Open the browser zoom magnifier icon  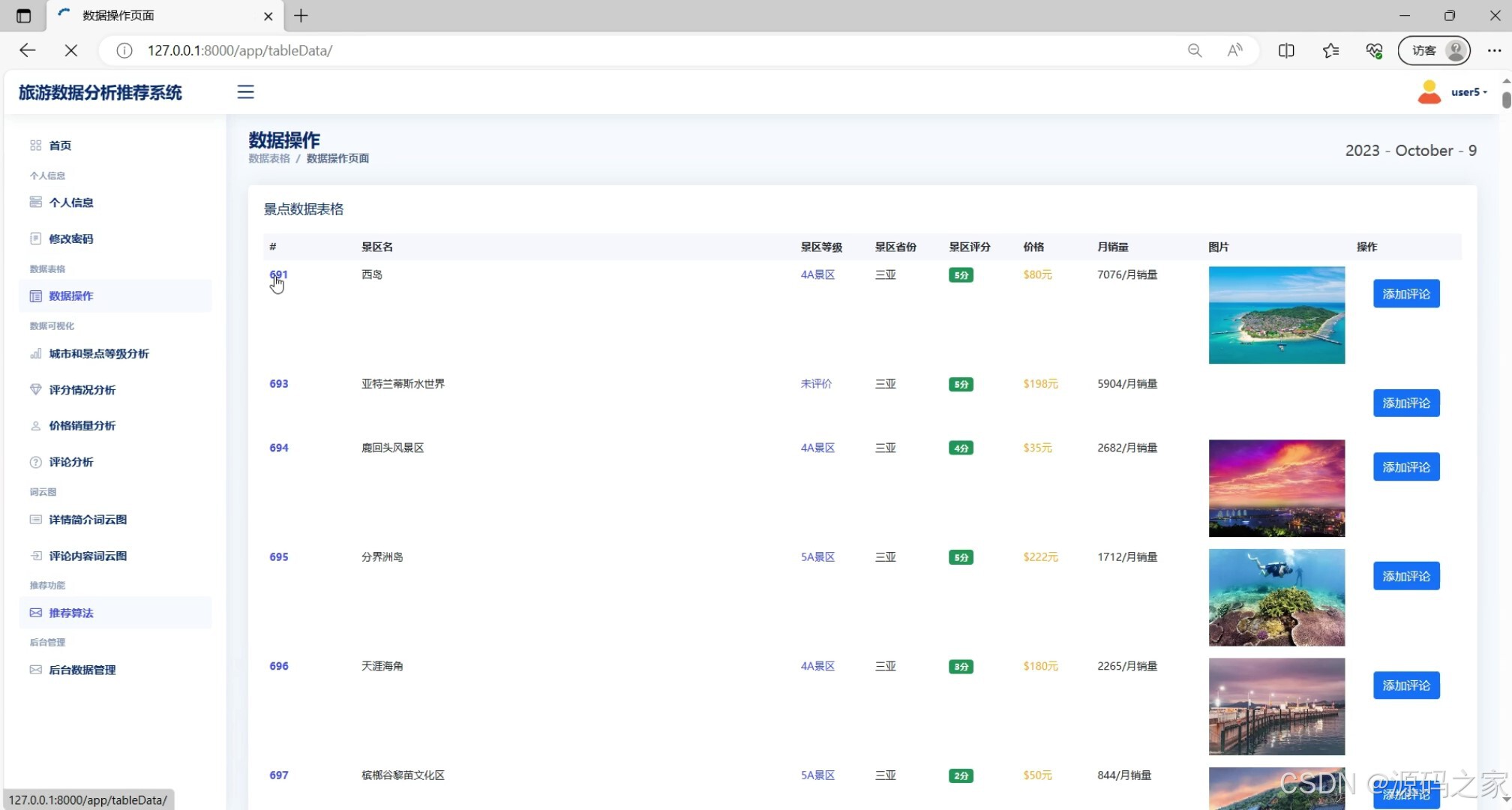(x=1195, y=50)
